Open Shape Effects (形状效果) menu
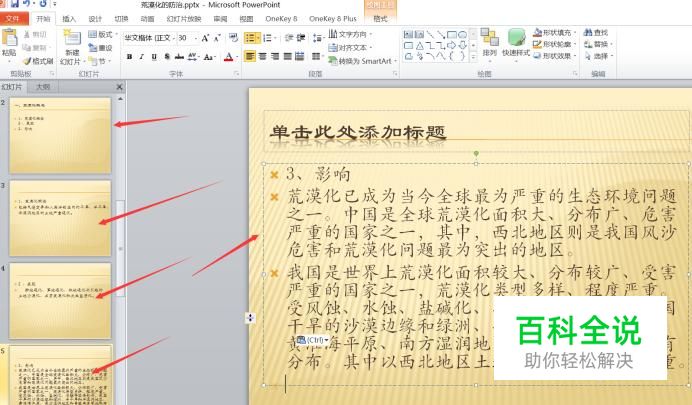692x405 pixels. pyautogui.click(x=555, y=56)
